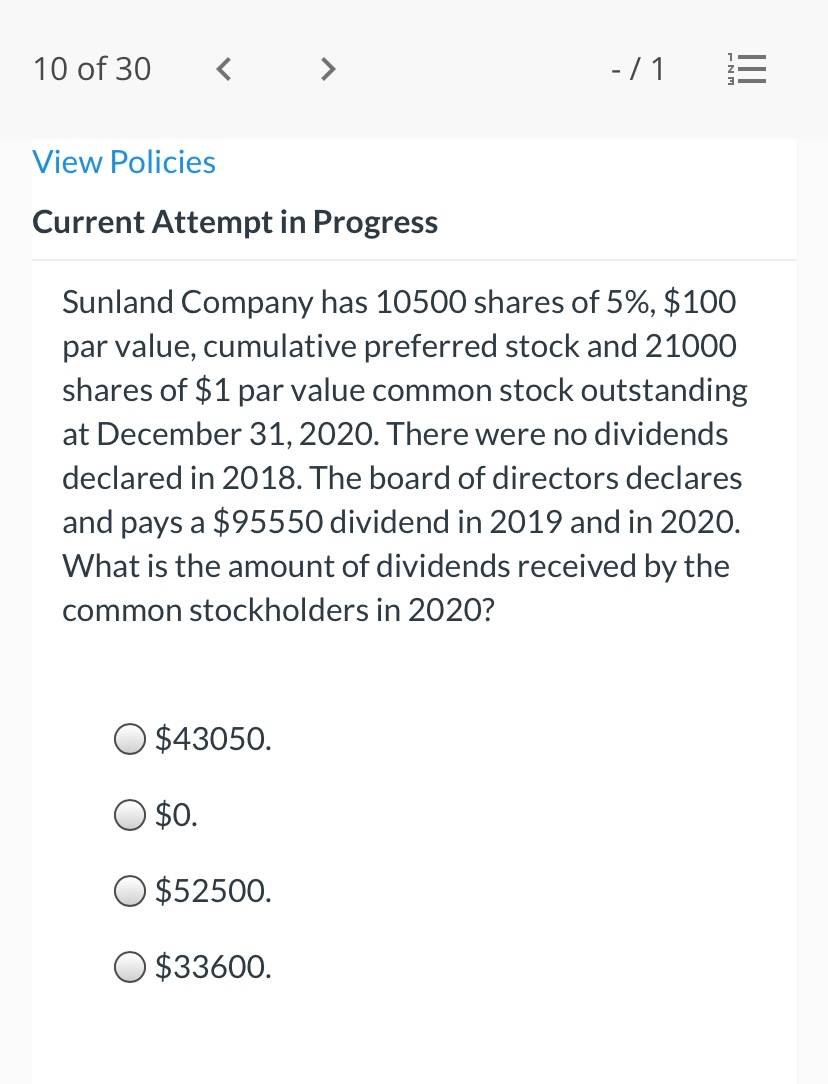Open the View Policies link
828x1084 pixels.
124,162
